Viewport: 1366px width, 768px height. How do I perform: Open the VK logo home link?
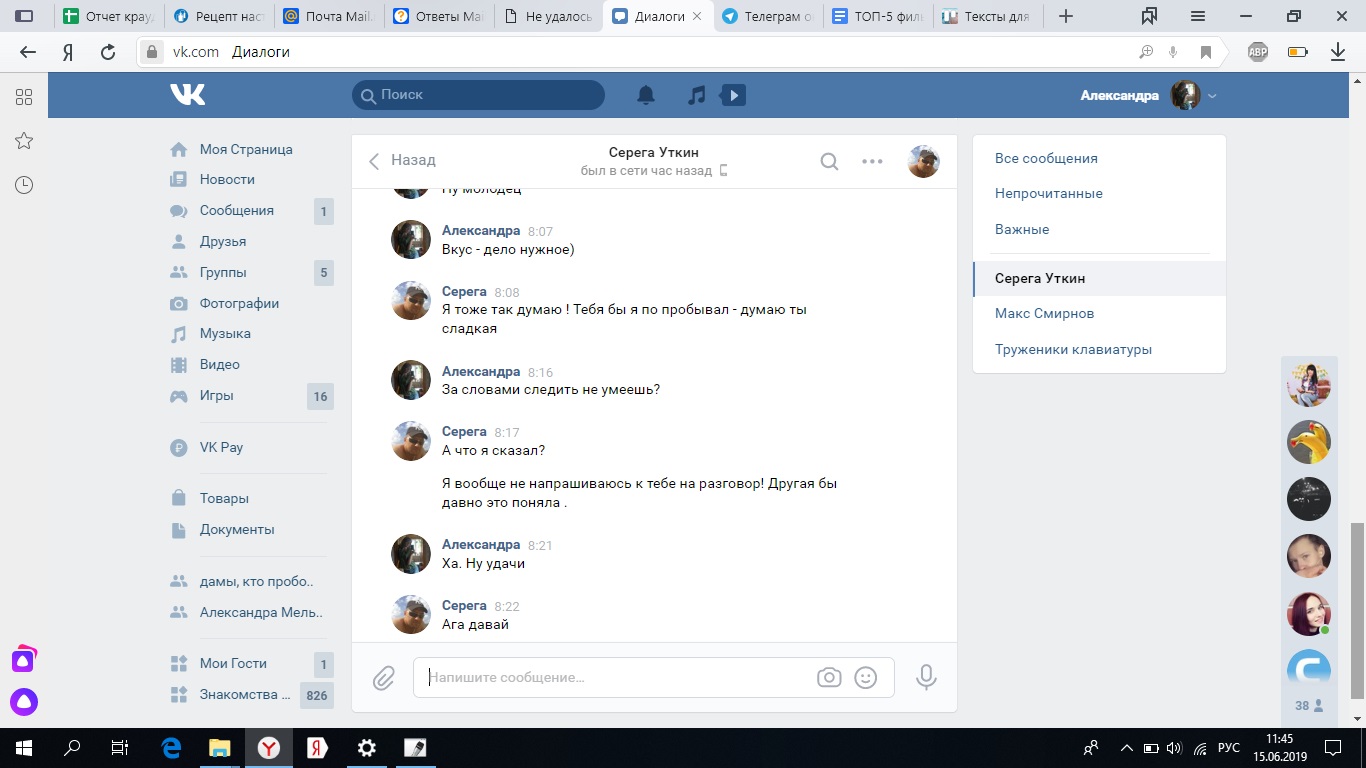click(x=187, y=95)
